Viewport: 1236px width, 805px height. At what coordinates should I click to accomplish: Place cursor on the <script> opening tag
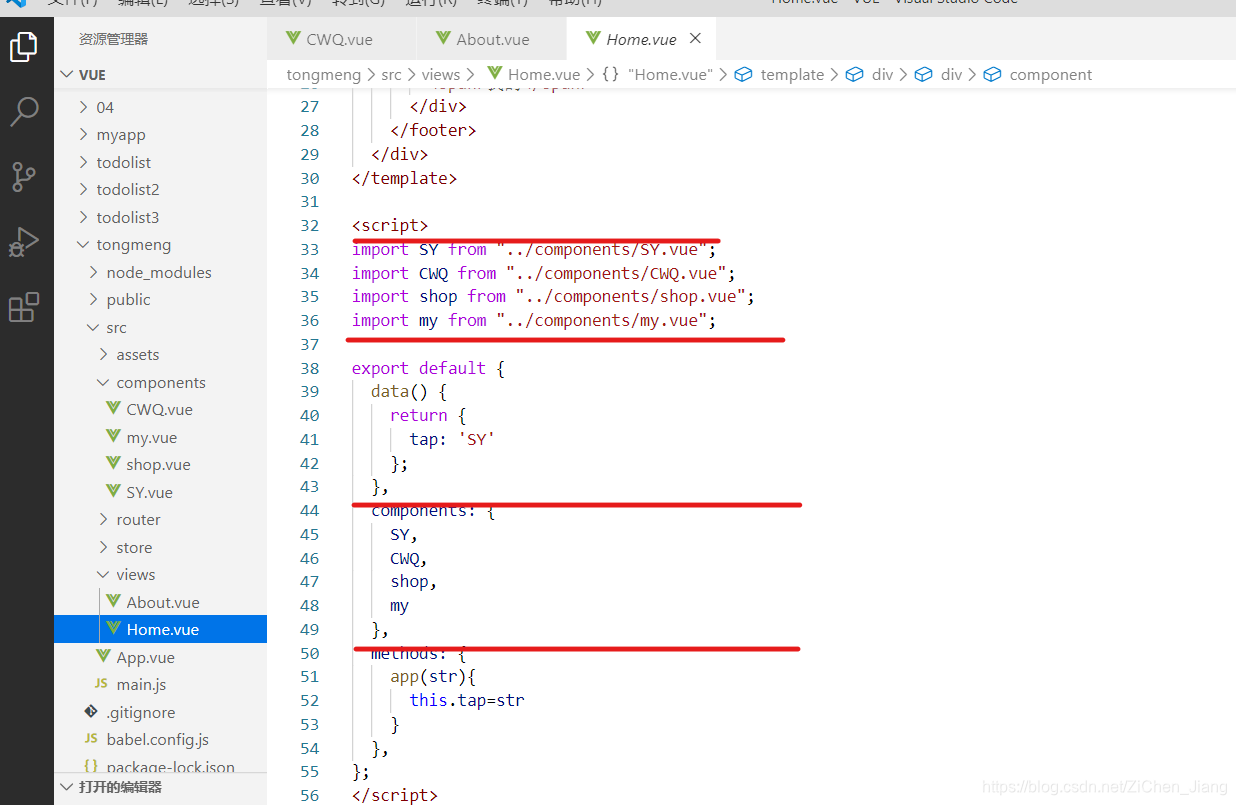(x=390, y=225)
